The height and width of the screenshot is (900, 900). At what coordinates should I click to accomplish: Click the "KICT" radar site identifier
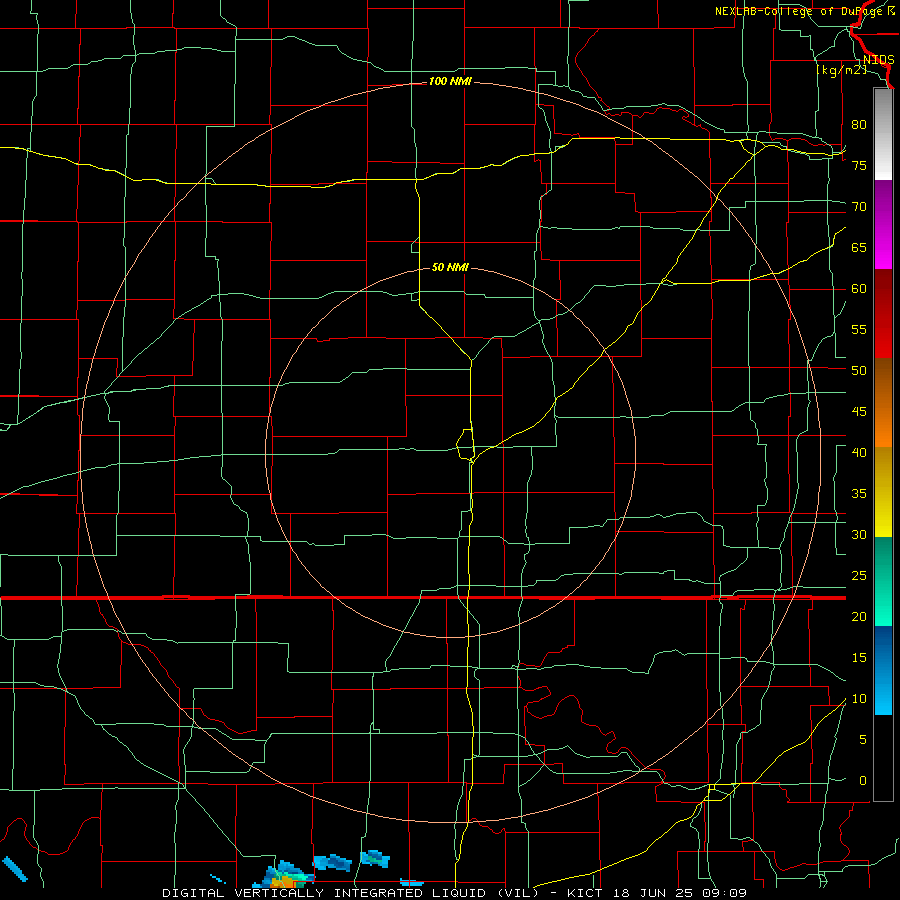587,893
